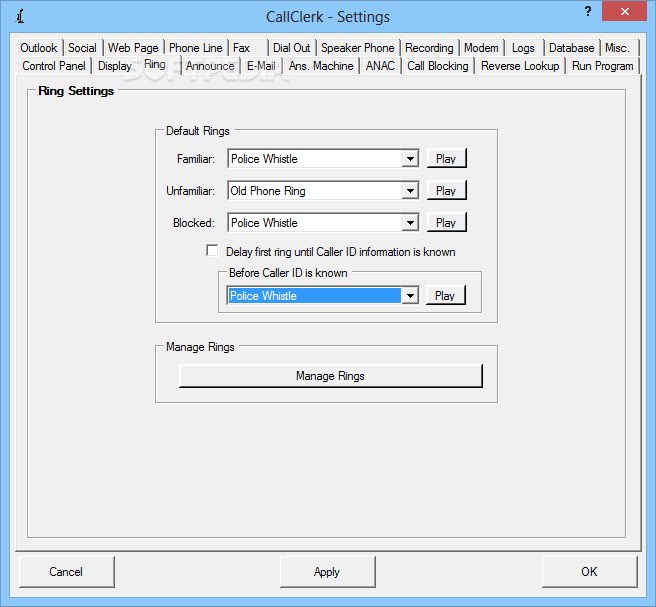The height and width of the screenshot is (607, 656).
Task: Open the help question mark button
Action: click(588, 11)
